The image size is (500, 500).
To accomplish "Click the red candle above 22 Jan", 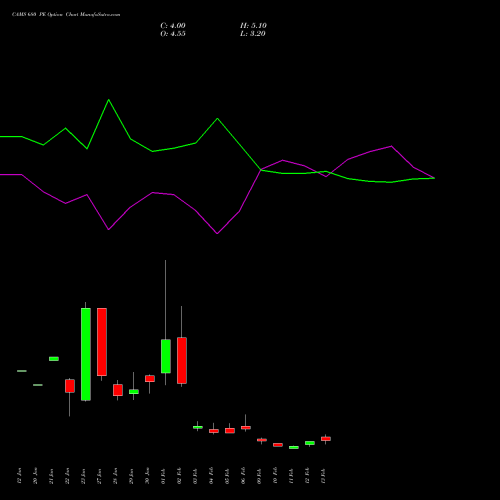I will tap(70, 386).
